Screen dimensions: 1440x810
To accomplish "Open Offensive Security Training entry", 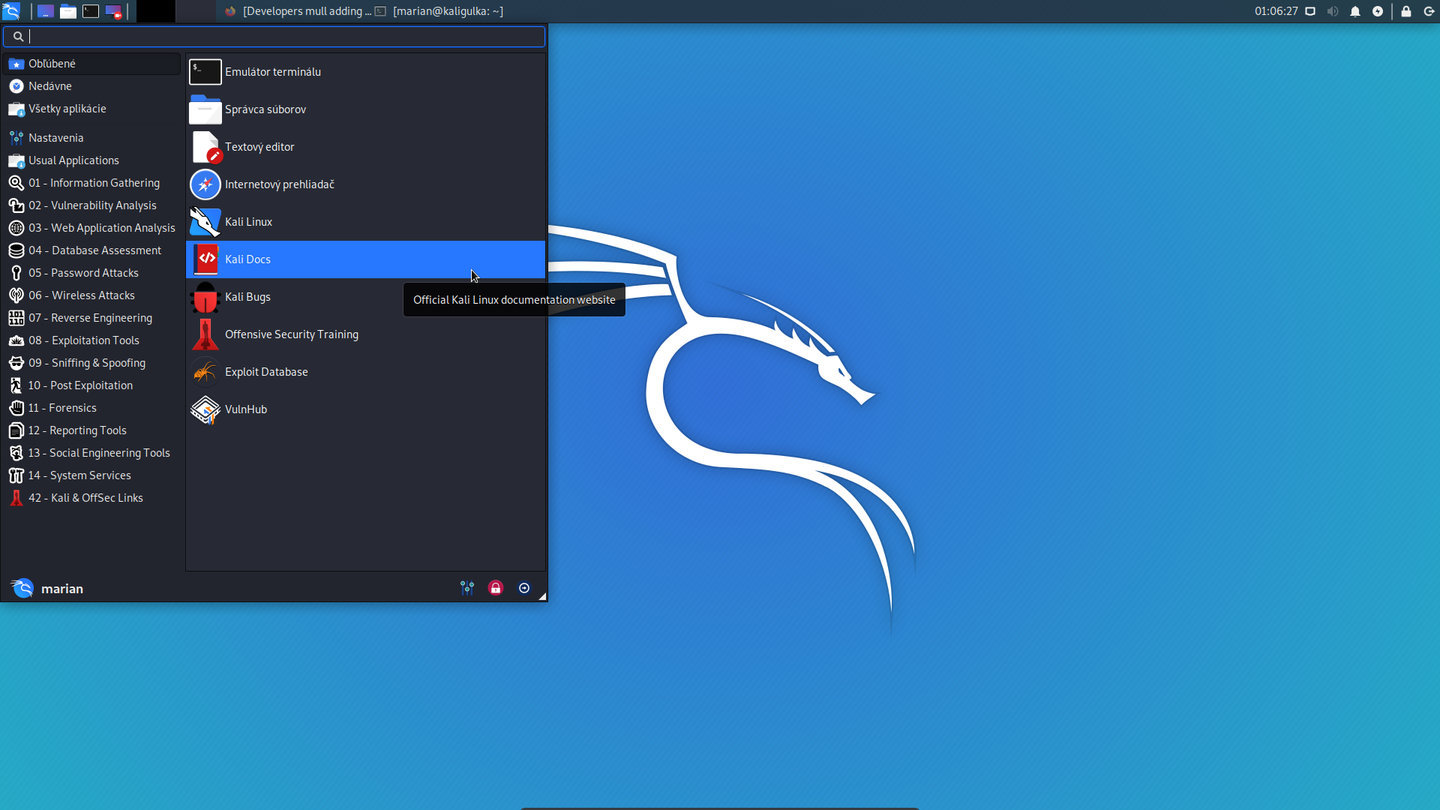I will (x=365, y=334).
